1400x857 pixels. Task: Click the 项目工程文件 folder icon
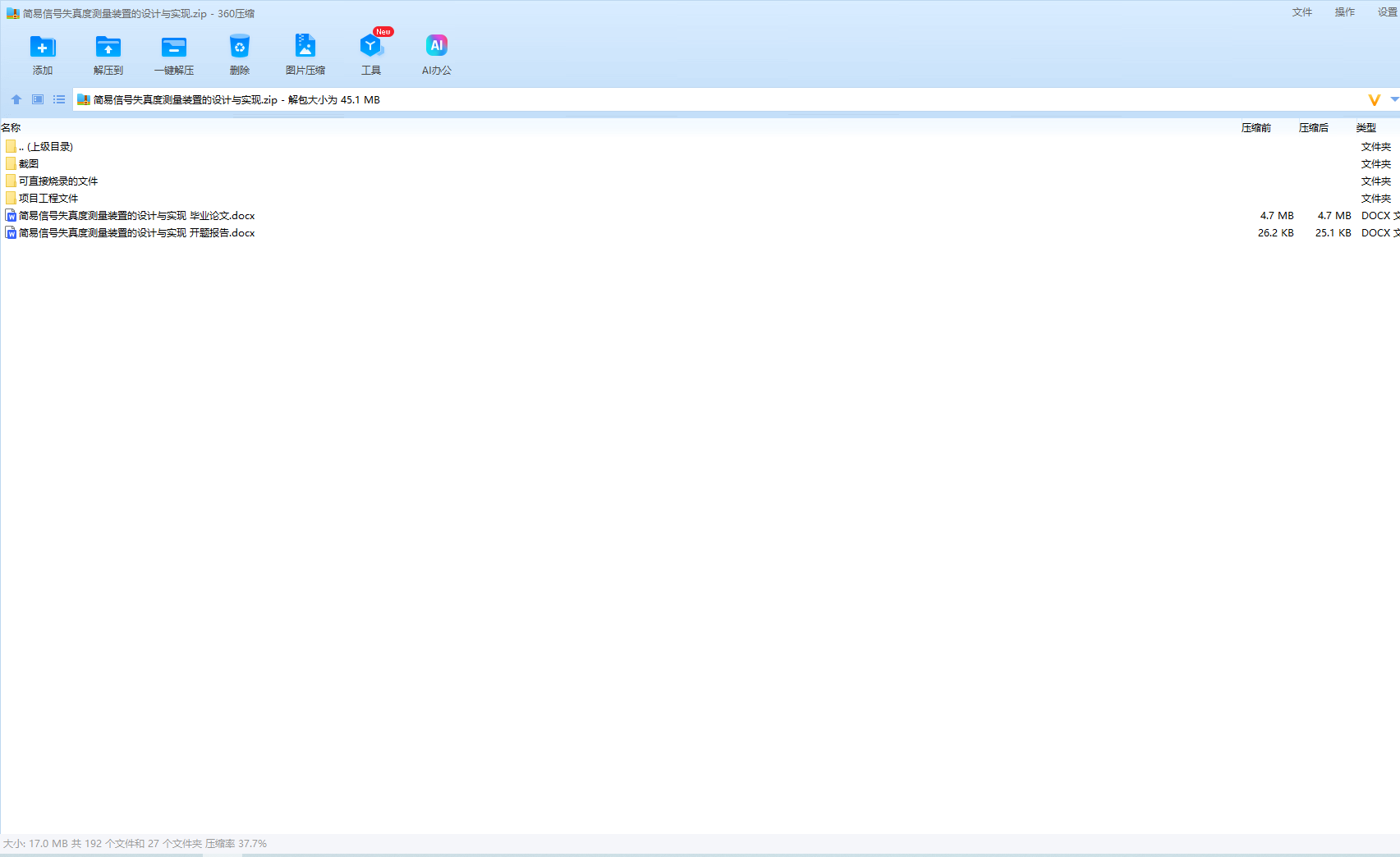click(x=11, y=198)
